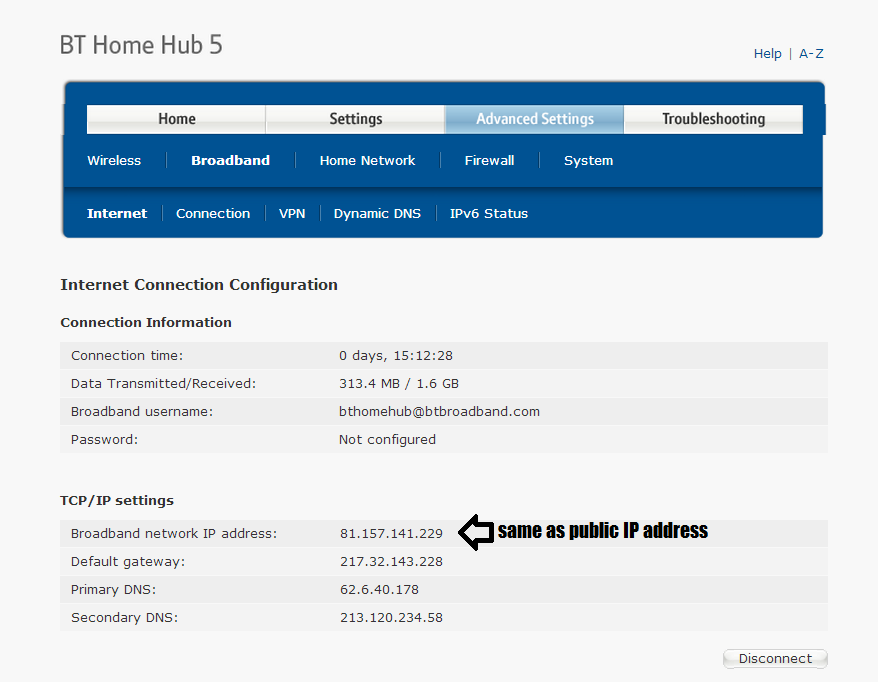Open the Home tab
Image resolution: width=878 pixels, height=682 pixels.
click(x=176, y=119)
